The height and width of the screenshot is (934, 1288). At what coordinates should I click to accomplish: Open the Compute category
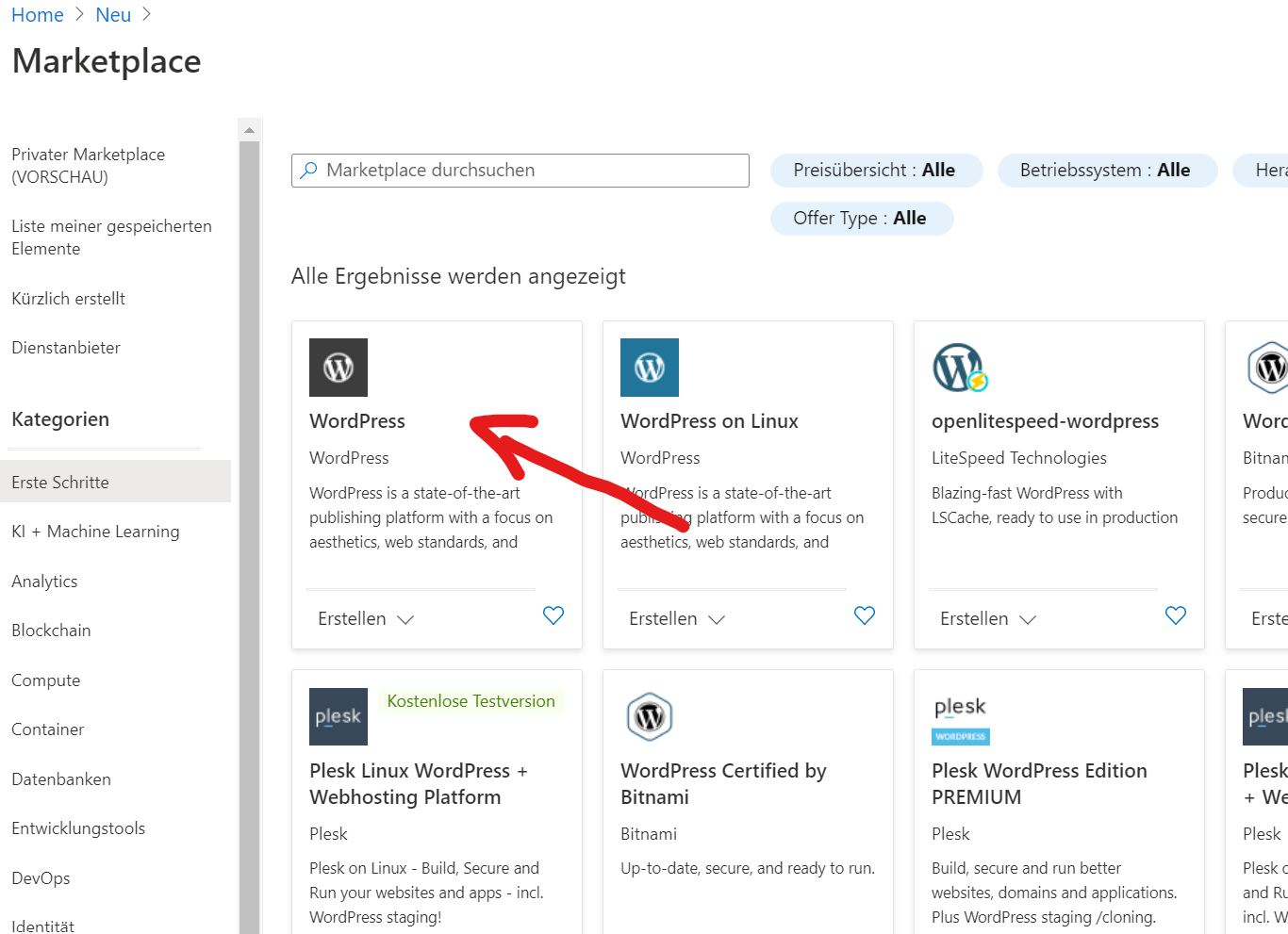[x=46, y=680]
